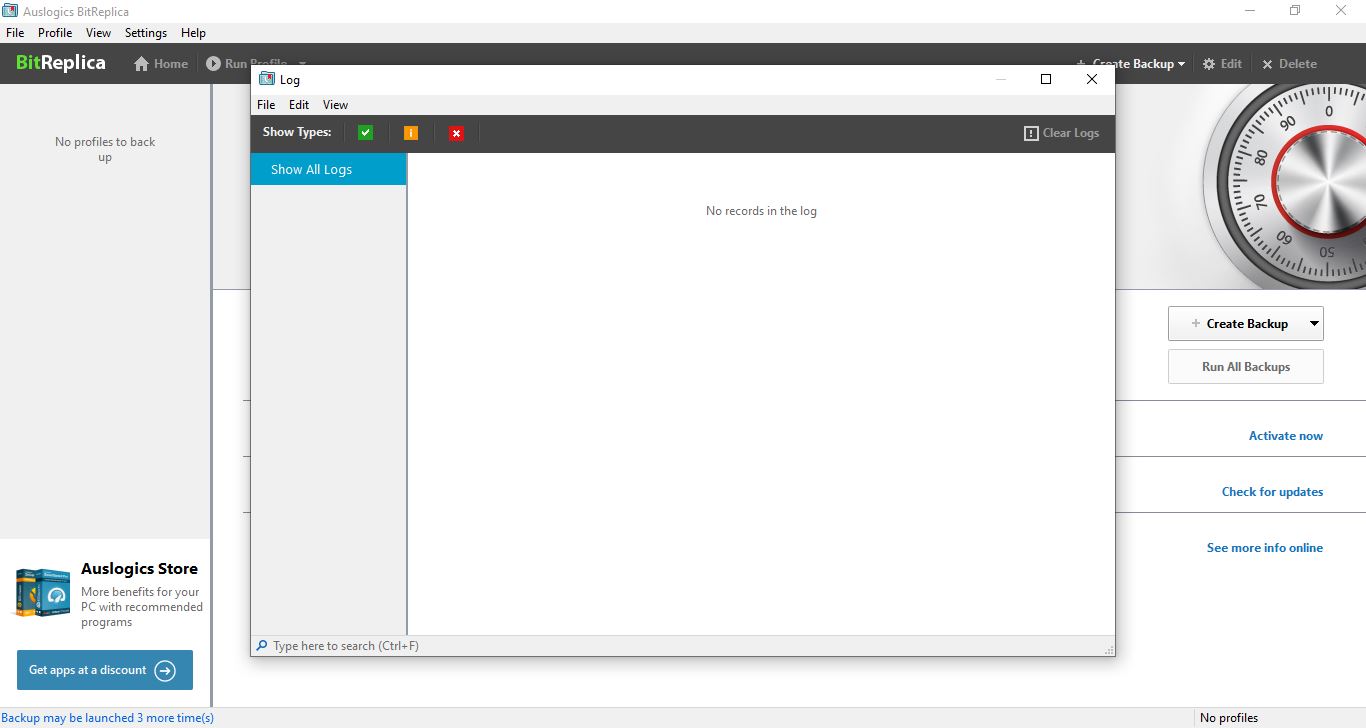Image resolution: width=1366 pixels, height=728 pixels.
Task: Expand the Create Backup button arrow
Action: click(x=1315, y=324)
